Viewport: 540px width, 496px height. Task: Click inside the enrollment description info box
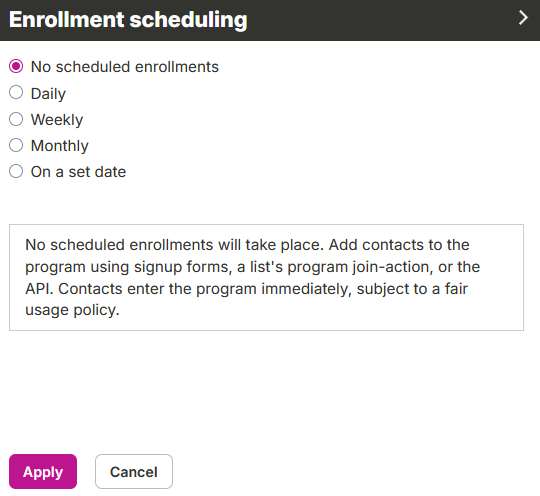(x=266, y=278)
